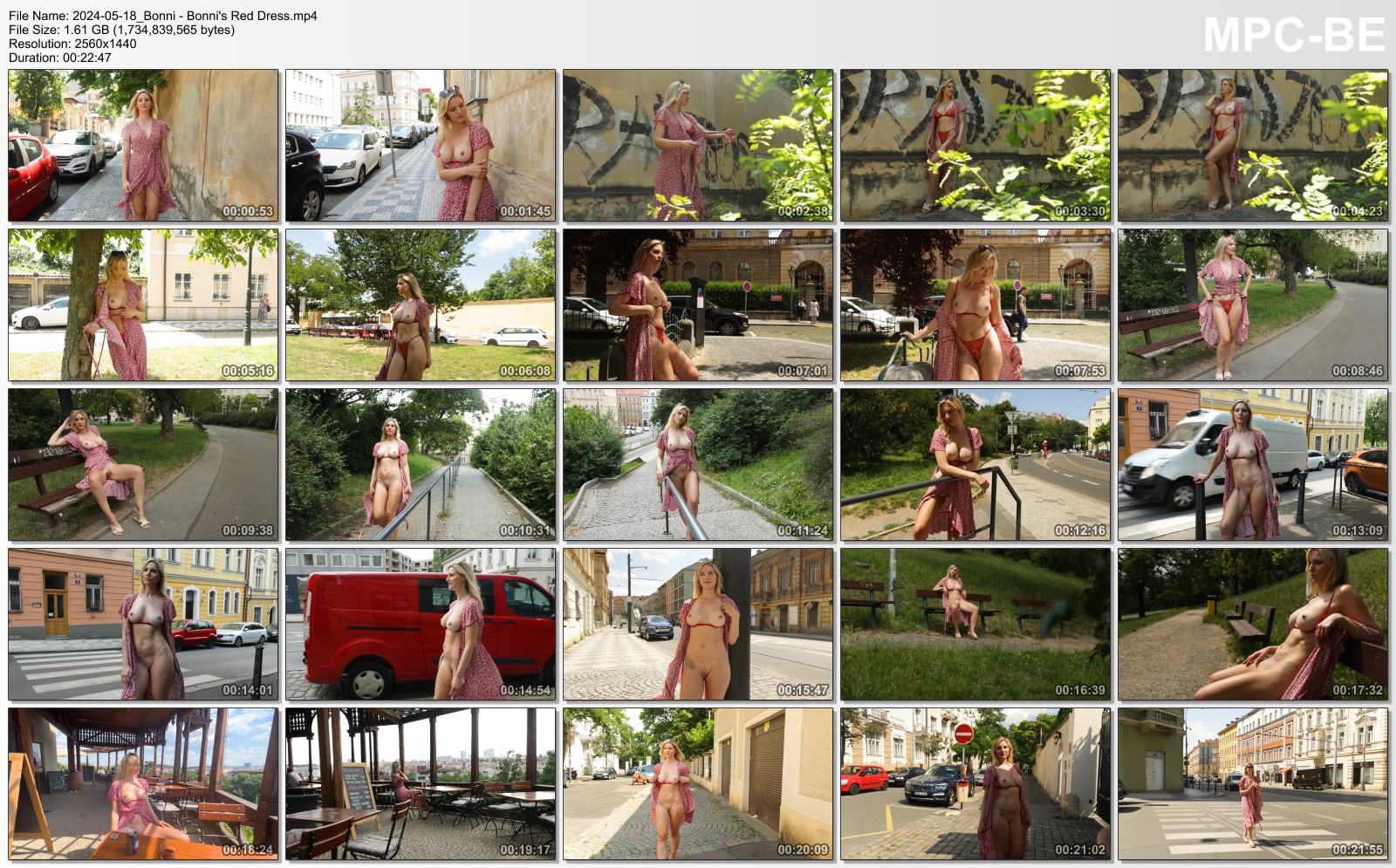Select the terrace frame at 00:18:24
Image resolution: width=1396 pixels, height=868 pixels.
coord(143,784)
